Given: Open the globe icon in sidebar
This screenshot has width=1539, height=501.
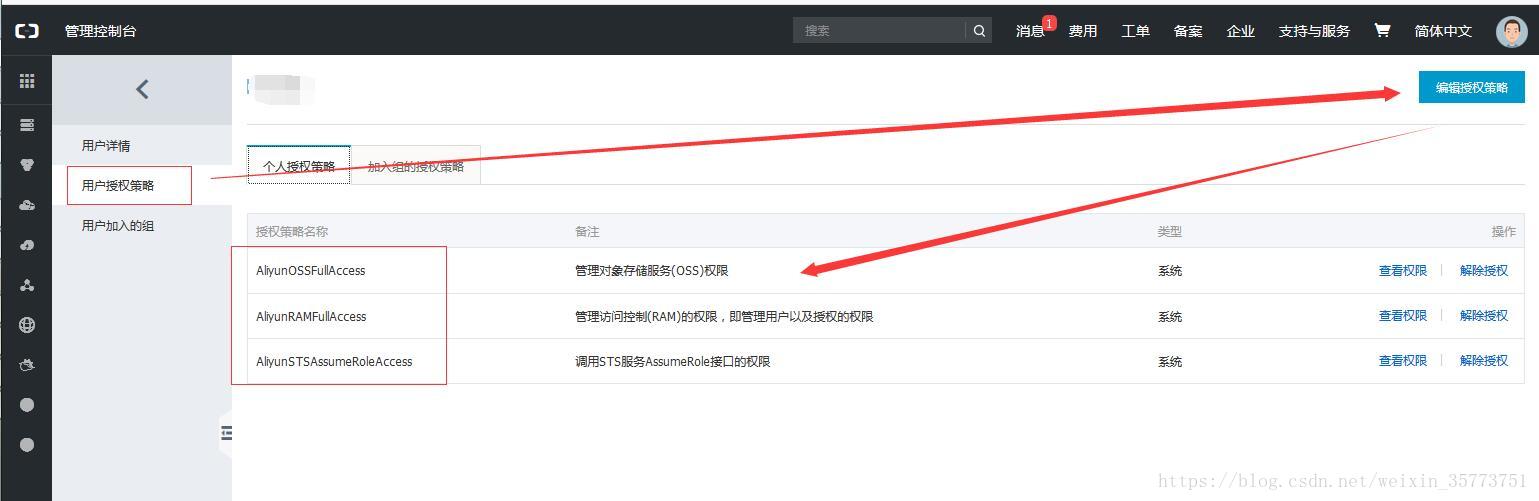Looking at the screenshot, I should pyautogui.click(x=27, y=325).
